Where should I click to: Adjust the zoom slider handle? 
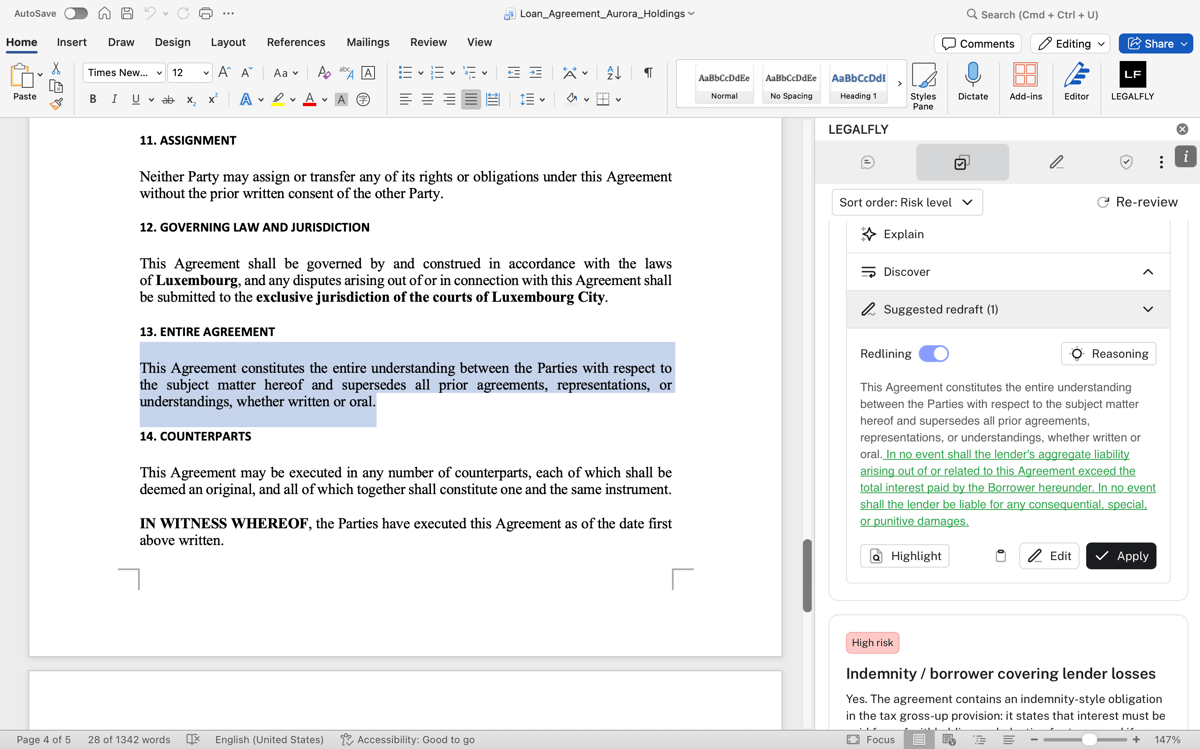[1089, 740]
